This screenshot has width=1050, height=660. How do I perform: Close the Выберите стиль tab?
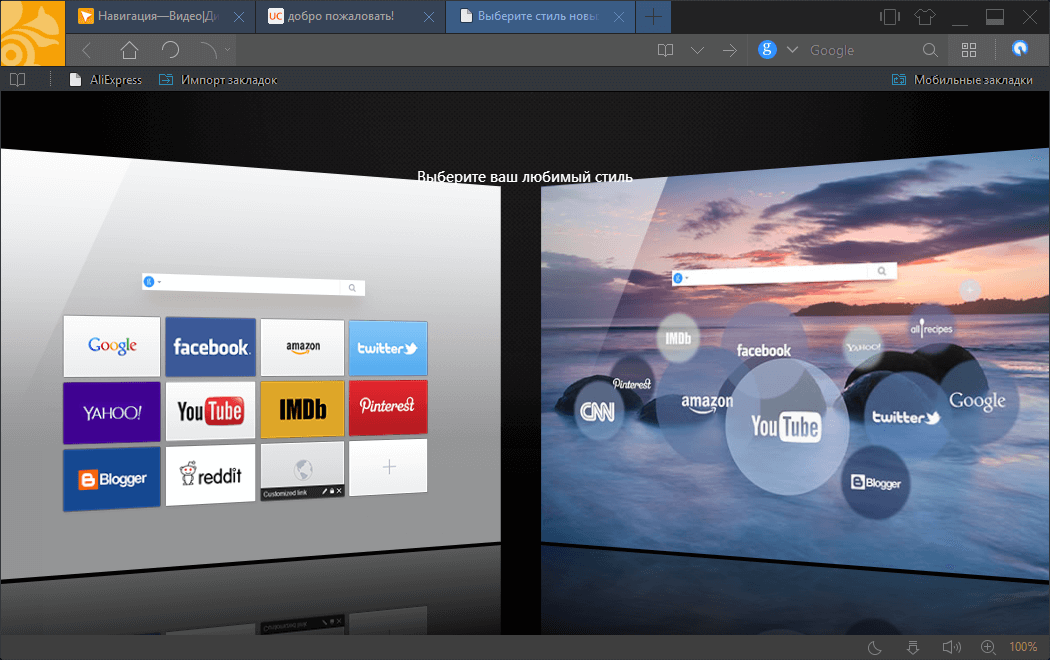click(619, 17)
